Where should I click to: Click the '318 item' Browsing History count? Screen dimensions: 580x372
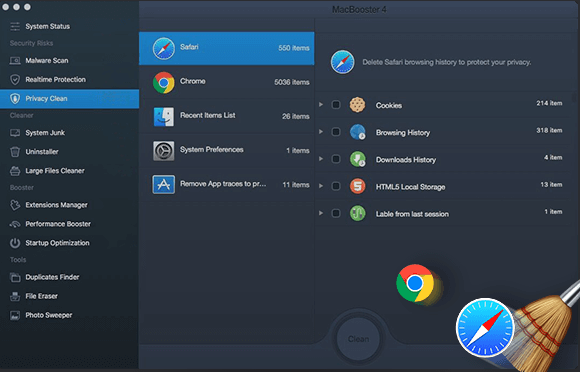point(549,130)
